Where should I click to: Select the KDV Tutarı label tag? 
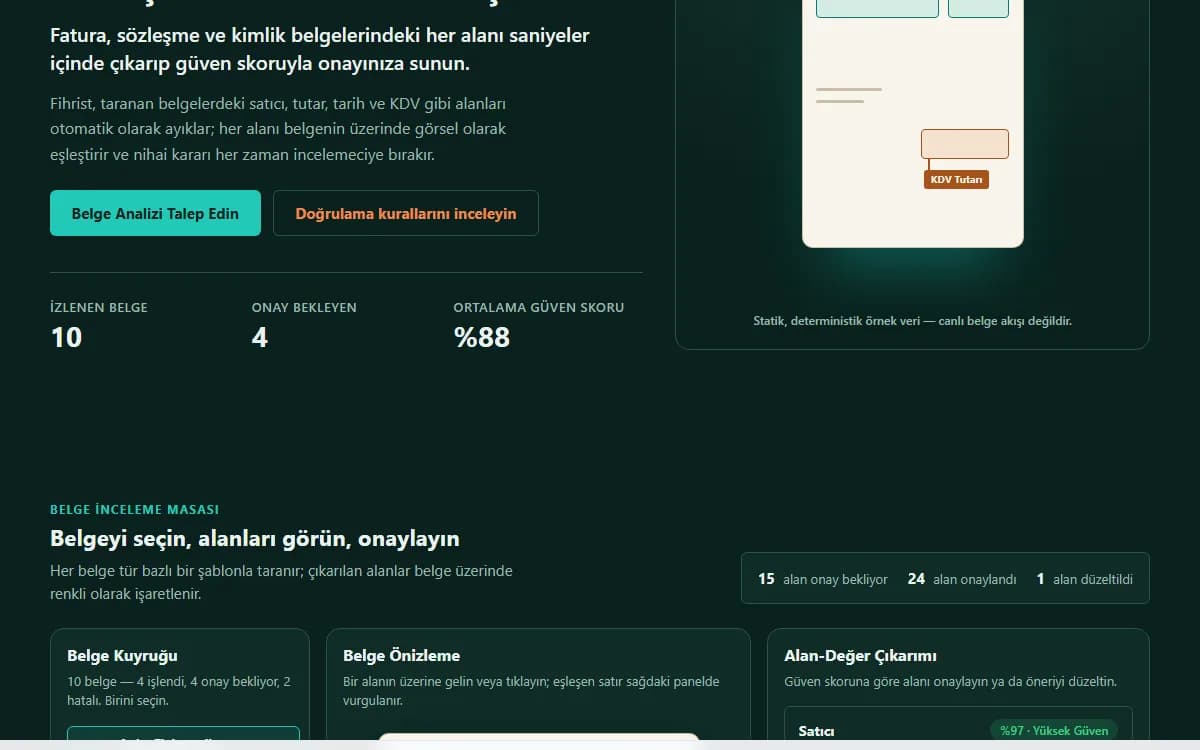click(956, 180)
